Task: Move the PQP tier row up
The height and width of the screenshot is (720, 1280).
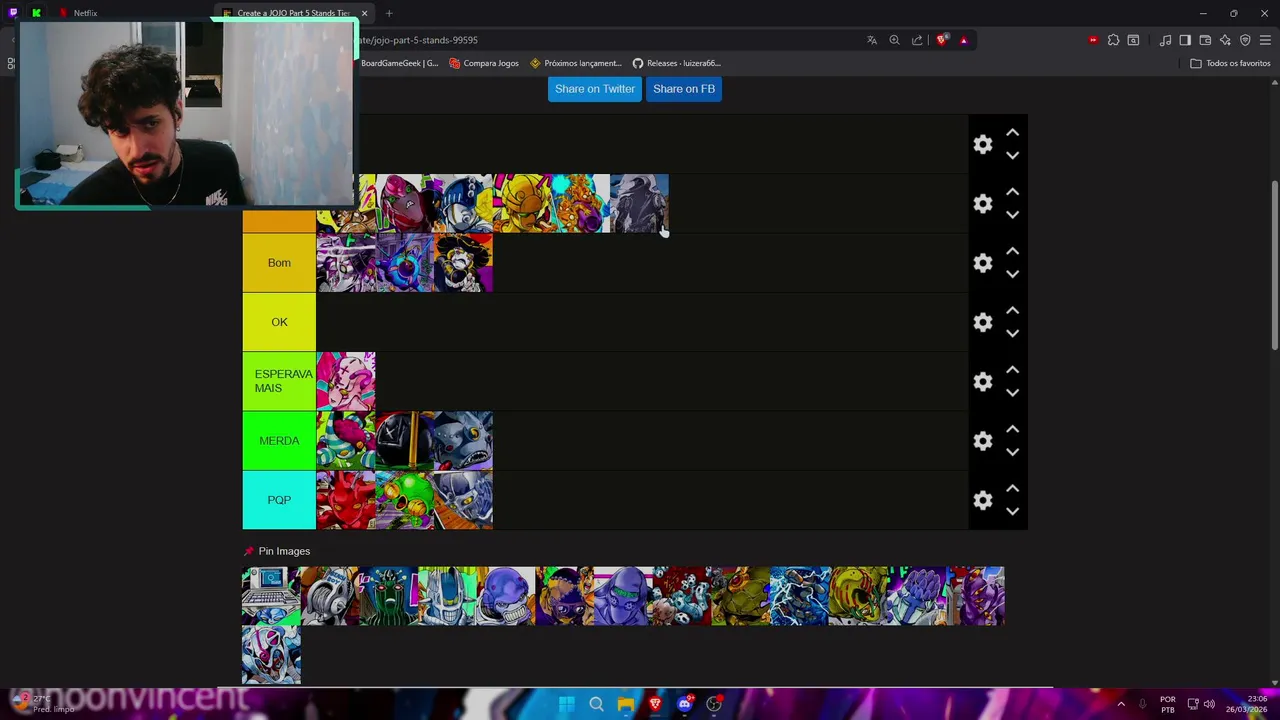Action: pyautogui.click(x=1012, y=488)
